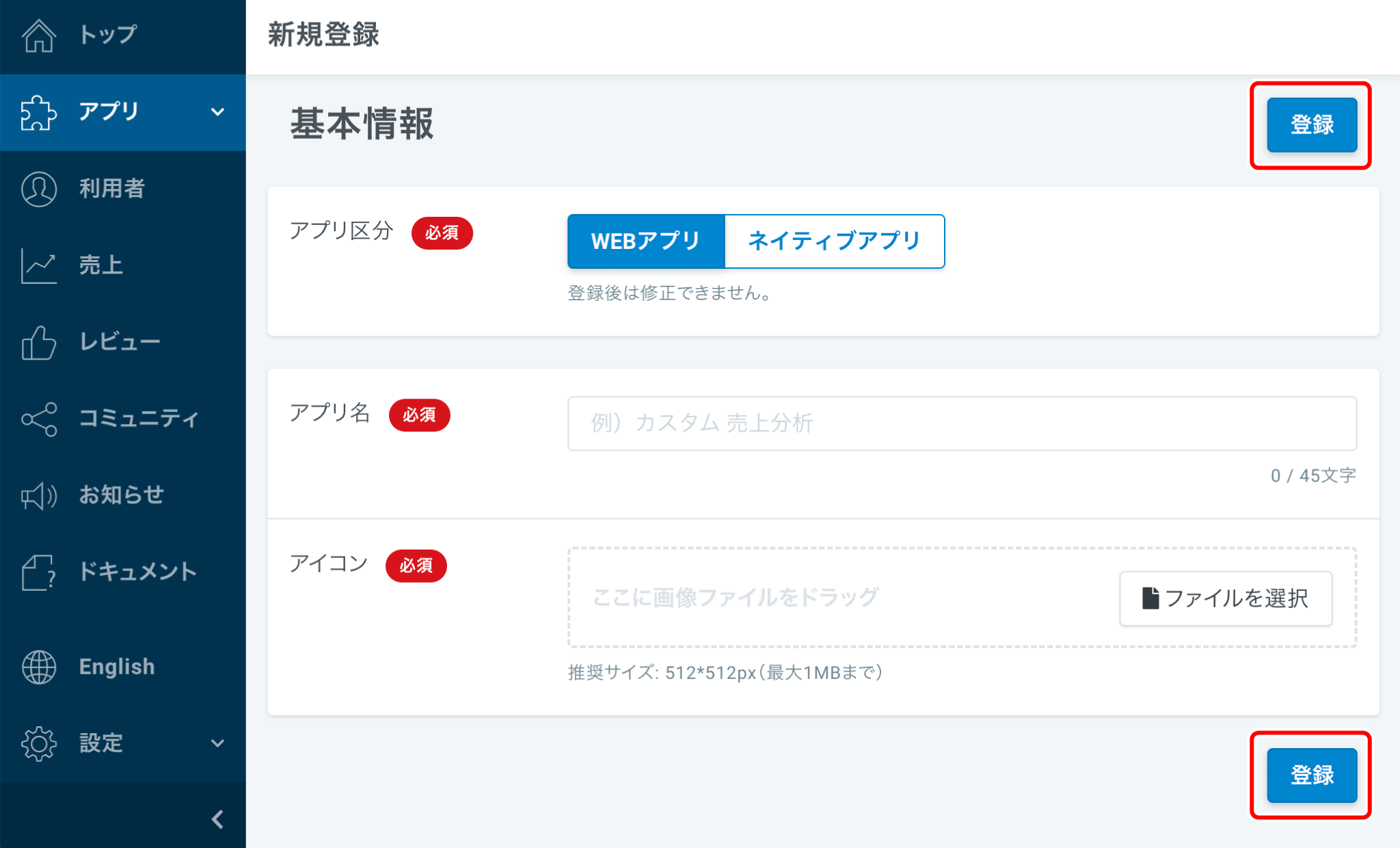Click the chart icon for 売上
Screen dimensions: 1400x848
coord(38,265)
